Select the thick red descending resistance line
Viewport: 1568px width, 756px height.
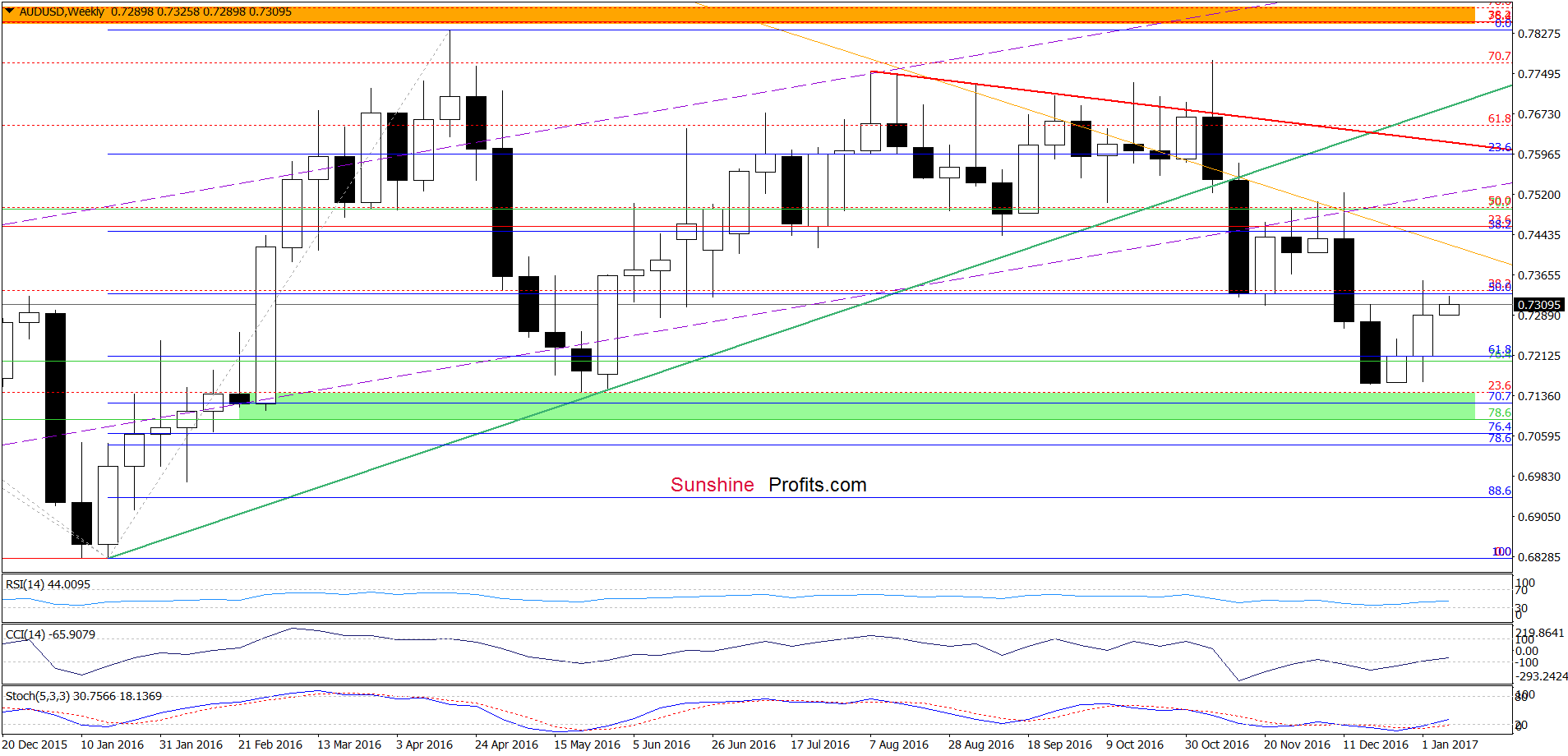point(1192,110)
